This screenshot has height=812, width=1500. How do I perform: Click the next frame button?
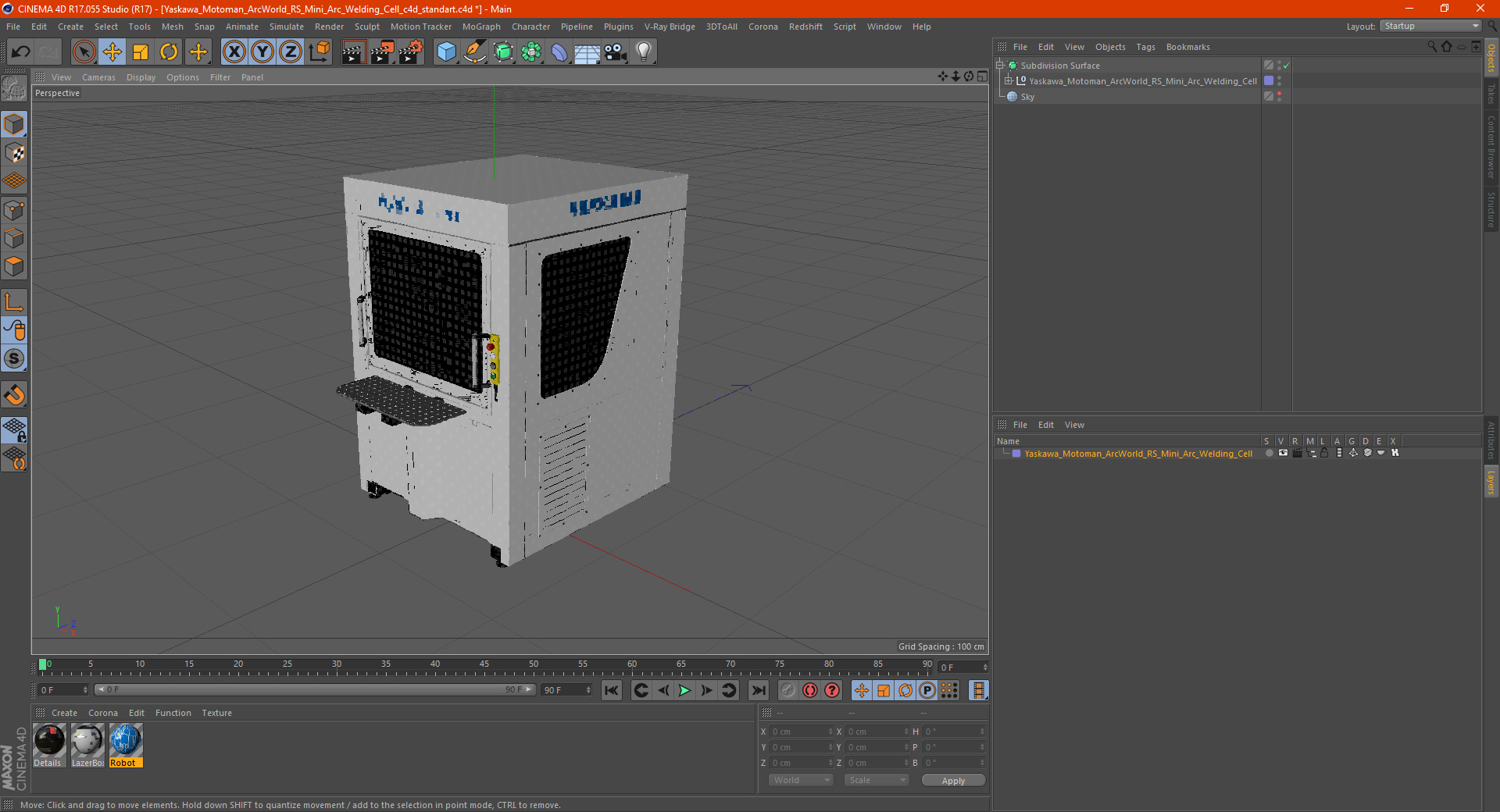[x=706, y=690]
